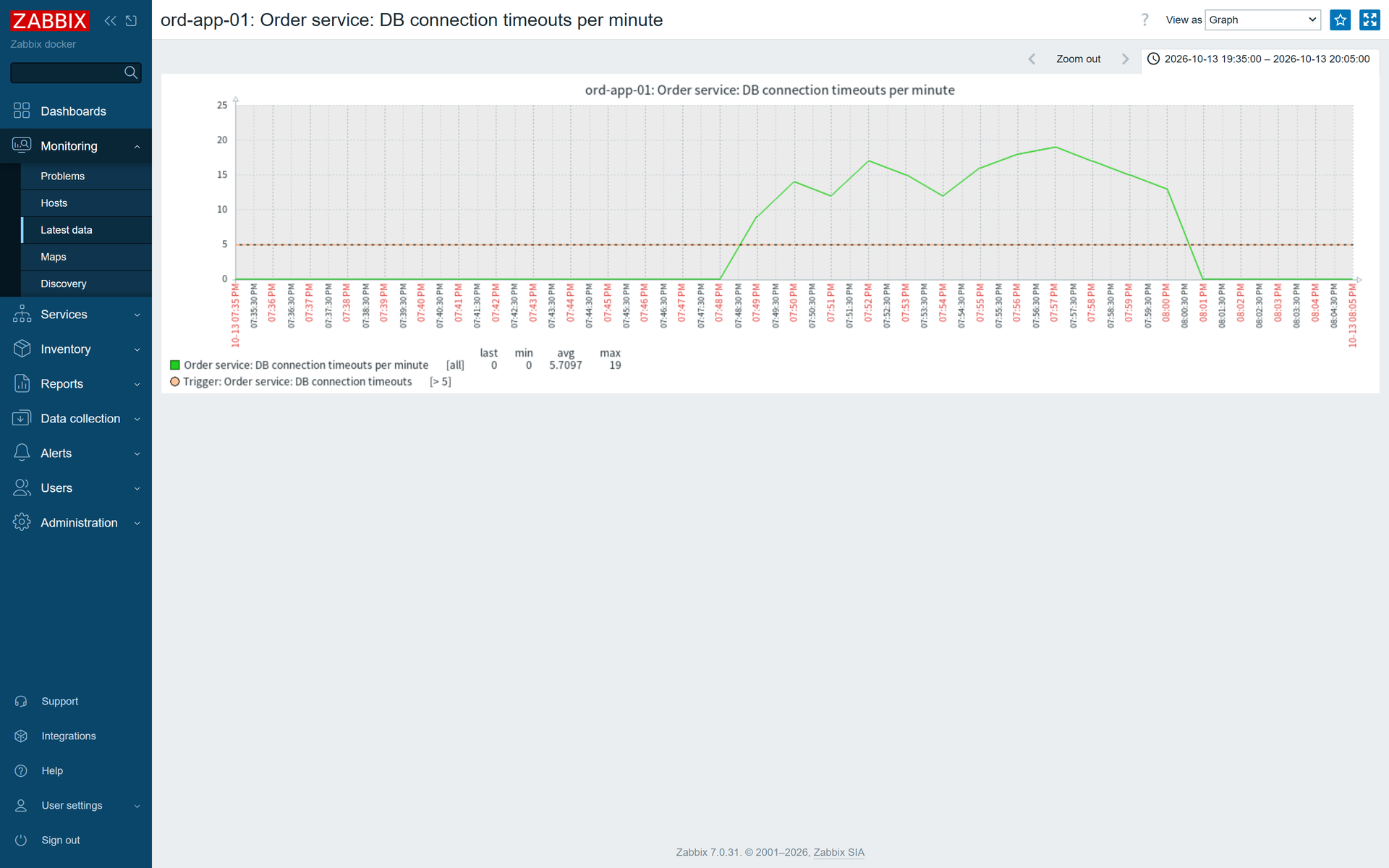
Task: Collapse the Monitoring menu chevron
Action: coord(137,146)
